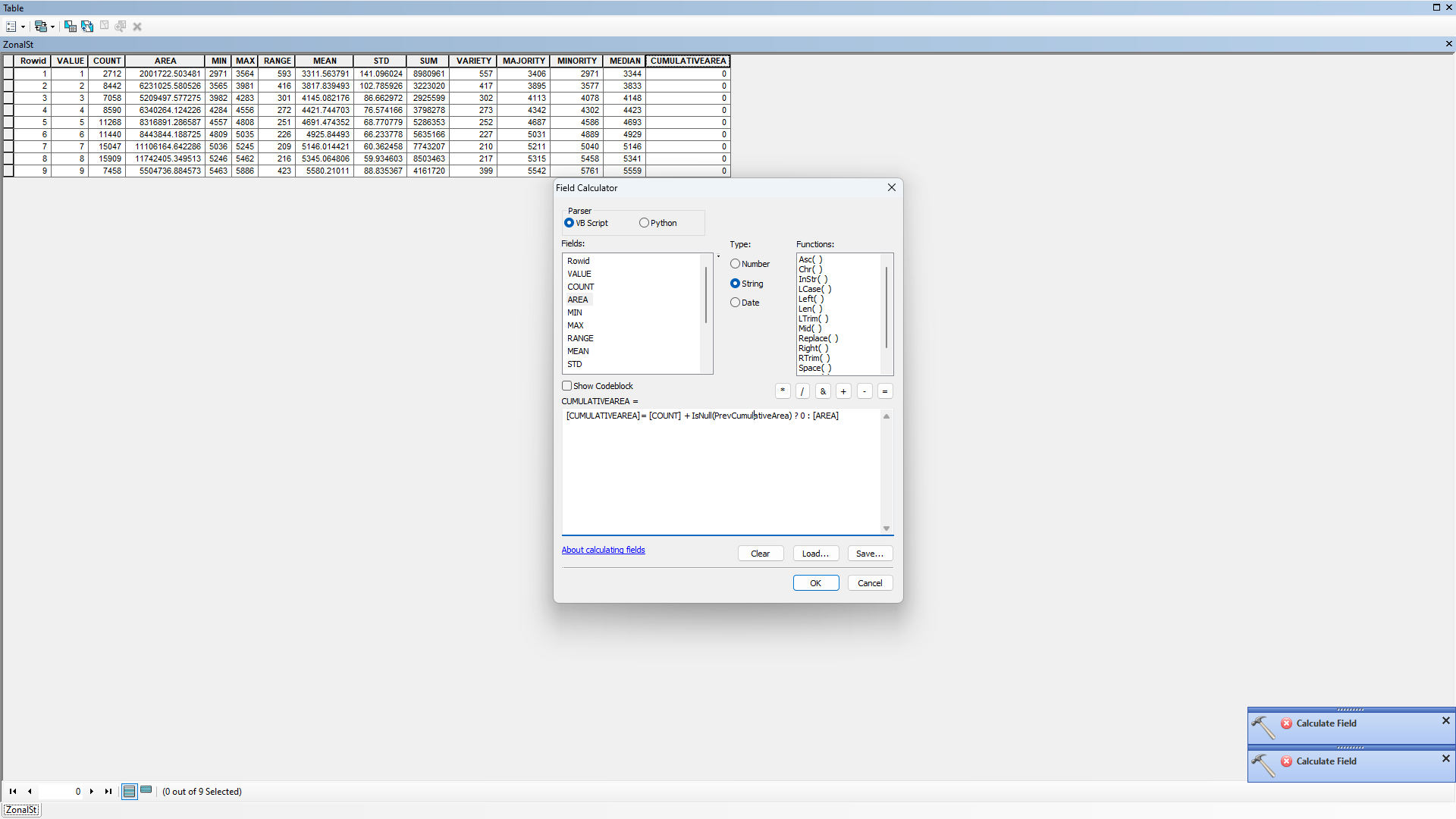Confirm with the OK button
Image resolution: width=1456 pixels, height=819 pixels.
pyautogui.click(x=816, y=583)
